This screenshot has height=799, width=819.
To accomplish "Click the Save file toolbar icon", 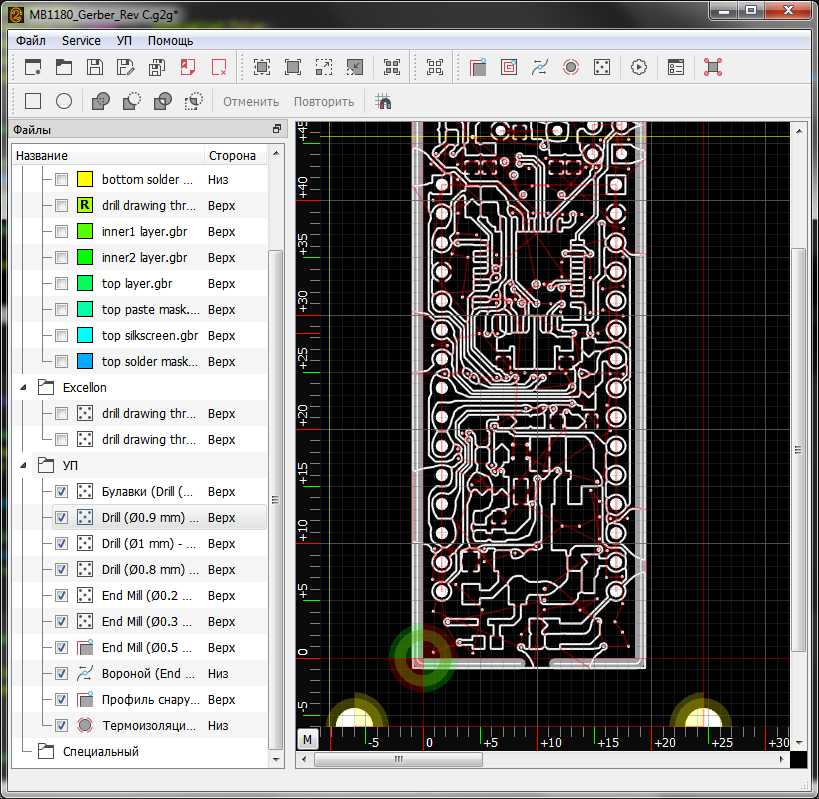I will (95, 67).
